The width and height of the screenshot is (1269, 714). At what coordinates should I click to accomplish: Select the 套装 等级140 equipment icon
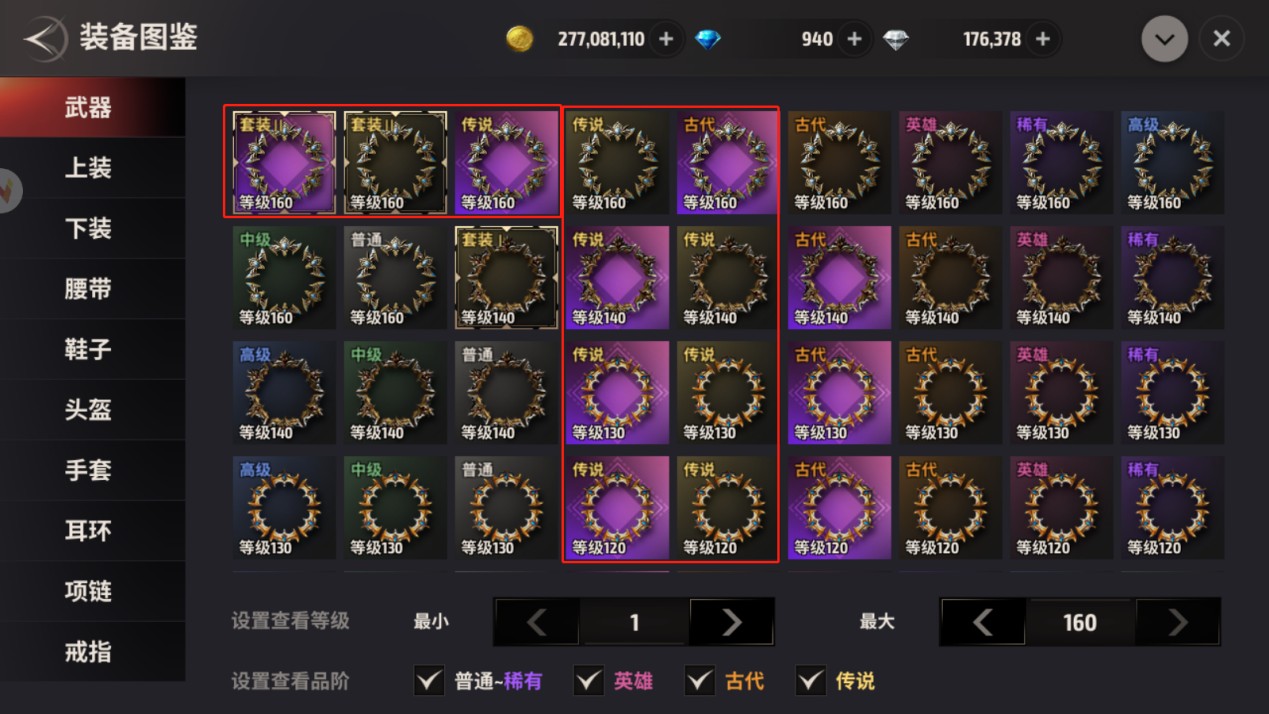506,277
